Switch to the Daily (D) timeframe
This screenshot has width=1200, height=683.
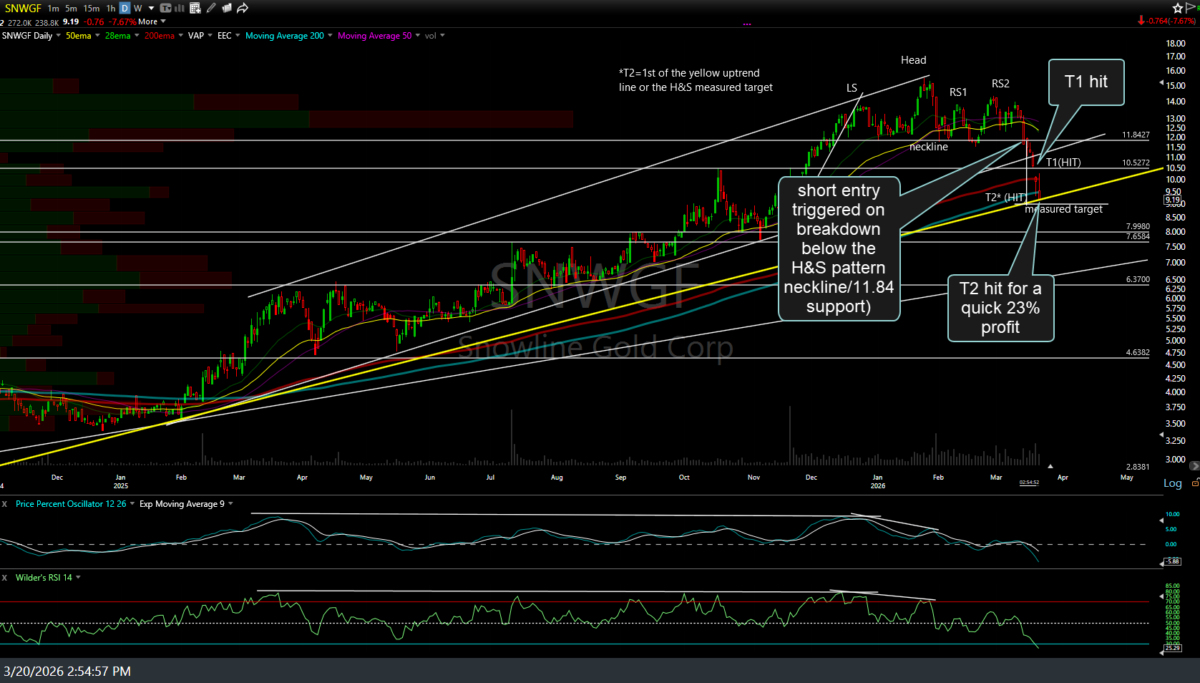(124, 8)
